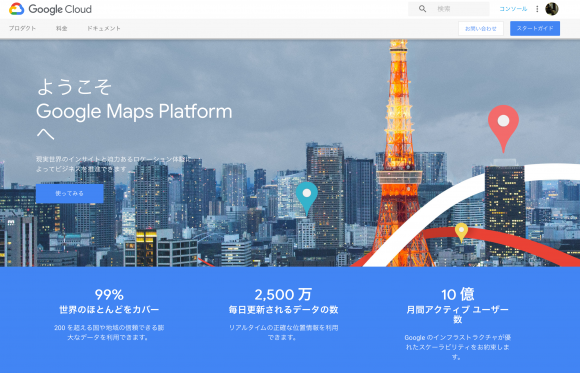Click 毎日更新されるデータの数 heading

tap(283, 310)
